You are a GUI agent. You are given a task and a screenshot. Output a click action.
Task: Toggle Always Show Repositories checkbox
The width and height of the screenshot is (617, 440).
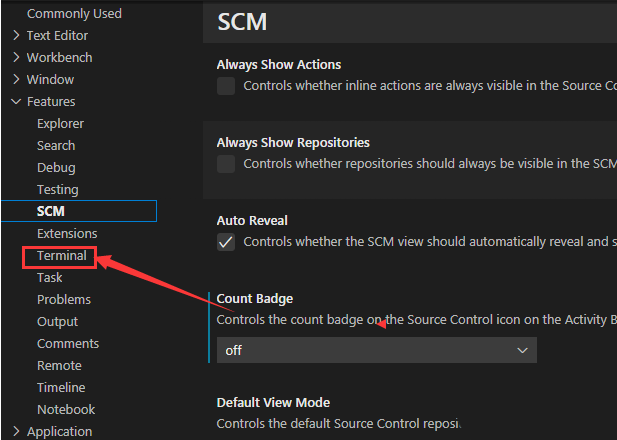point(226,164)
